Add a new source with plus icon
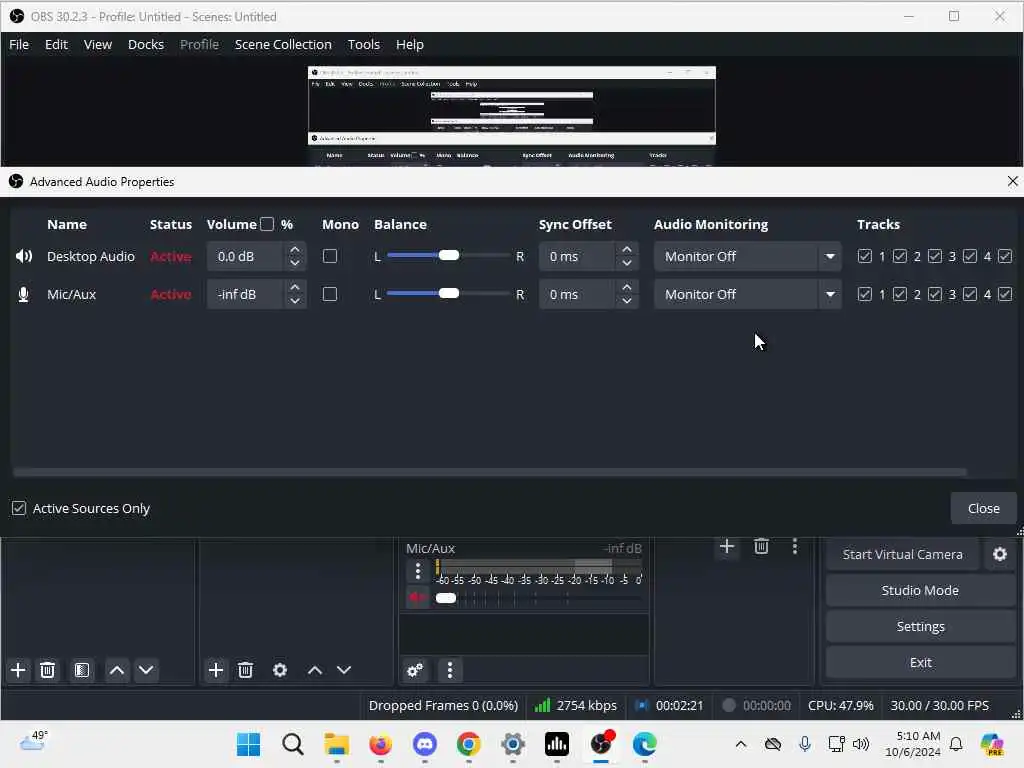The image size is (1024, 768). [x=216, y=670]
